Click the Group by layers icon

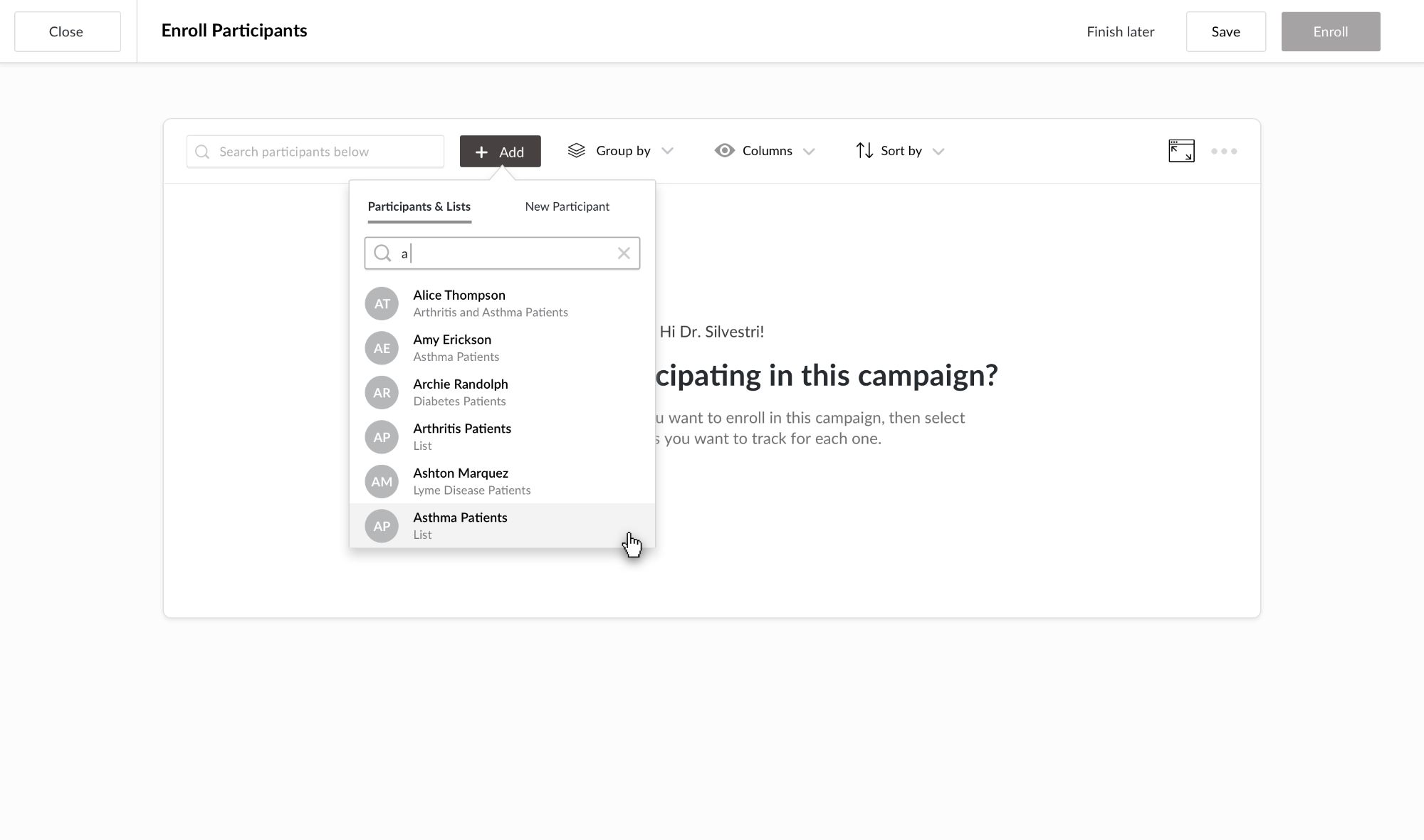click(x=577, y=151)
